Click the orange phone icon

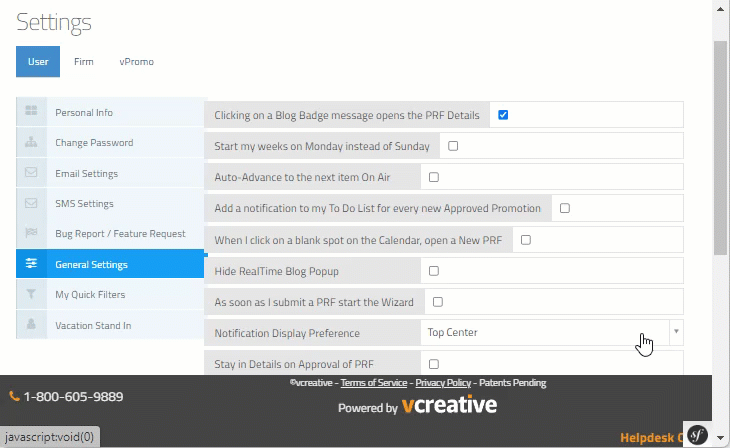pos(14,396)
